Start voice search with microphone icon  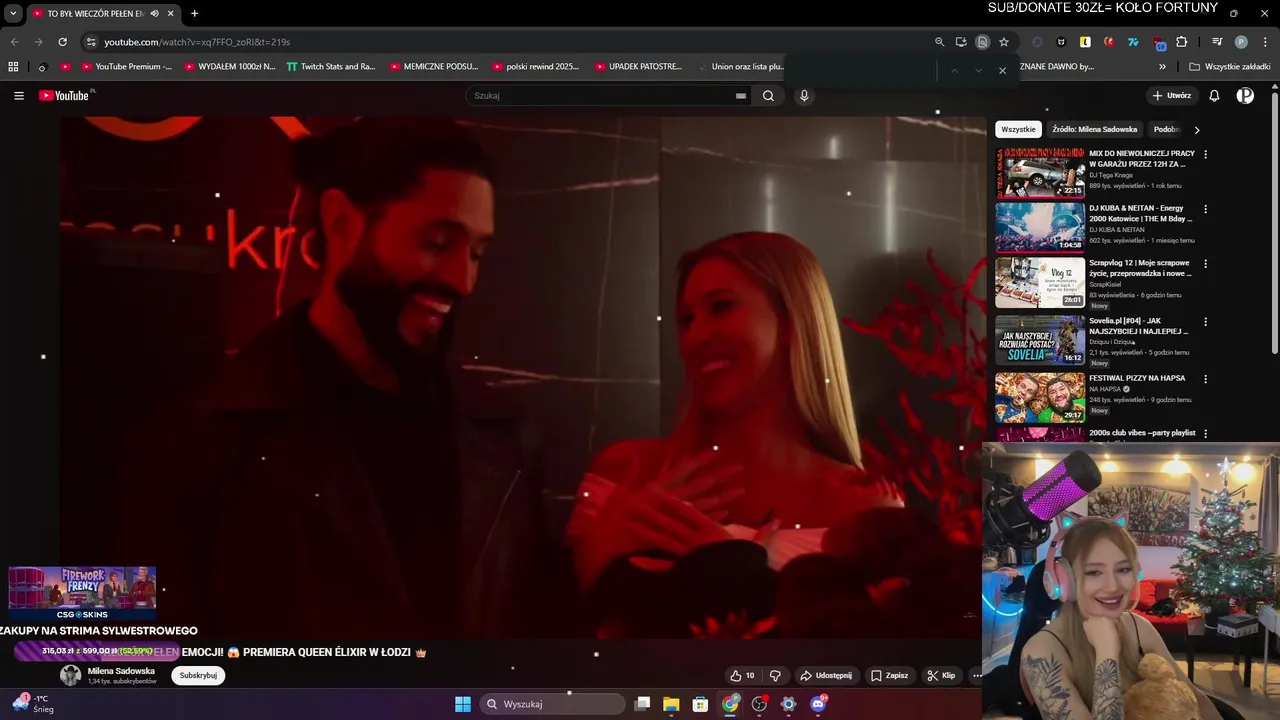click(x=804, y=96)
